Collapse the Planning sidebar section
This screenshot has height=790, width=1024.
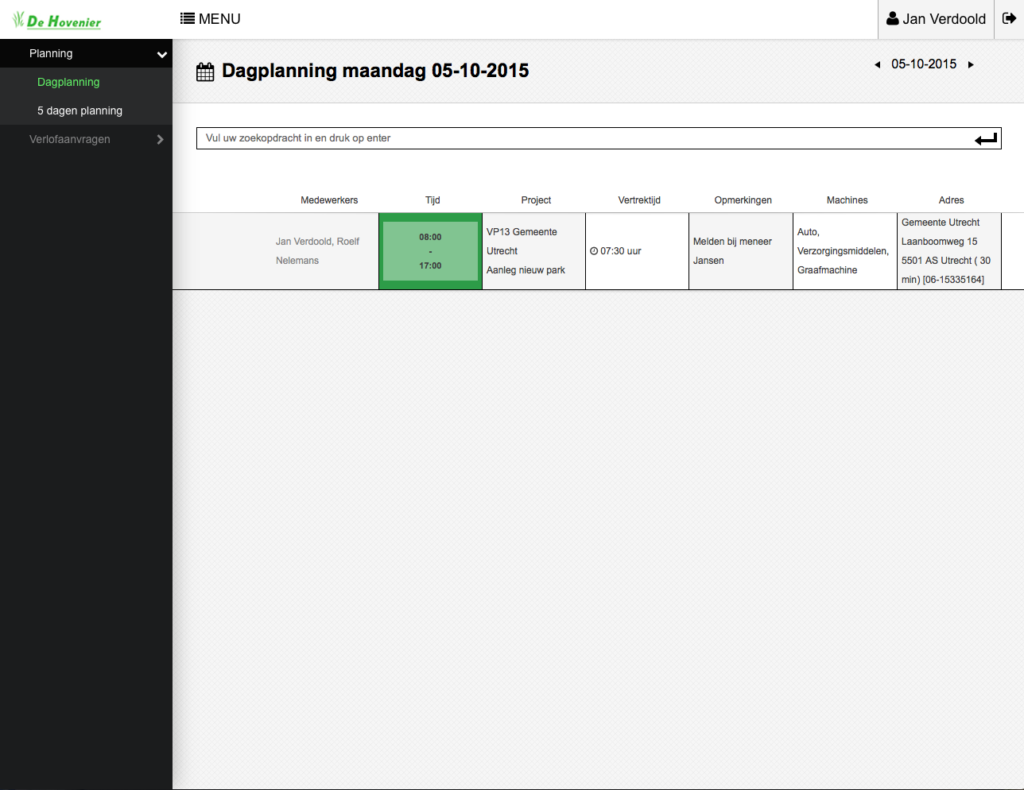coord(162,54)
